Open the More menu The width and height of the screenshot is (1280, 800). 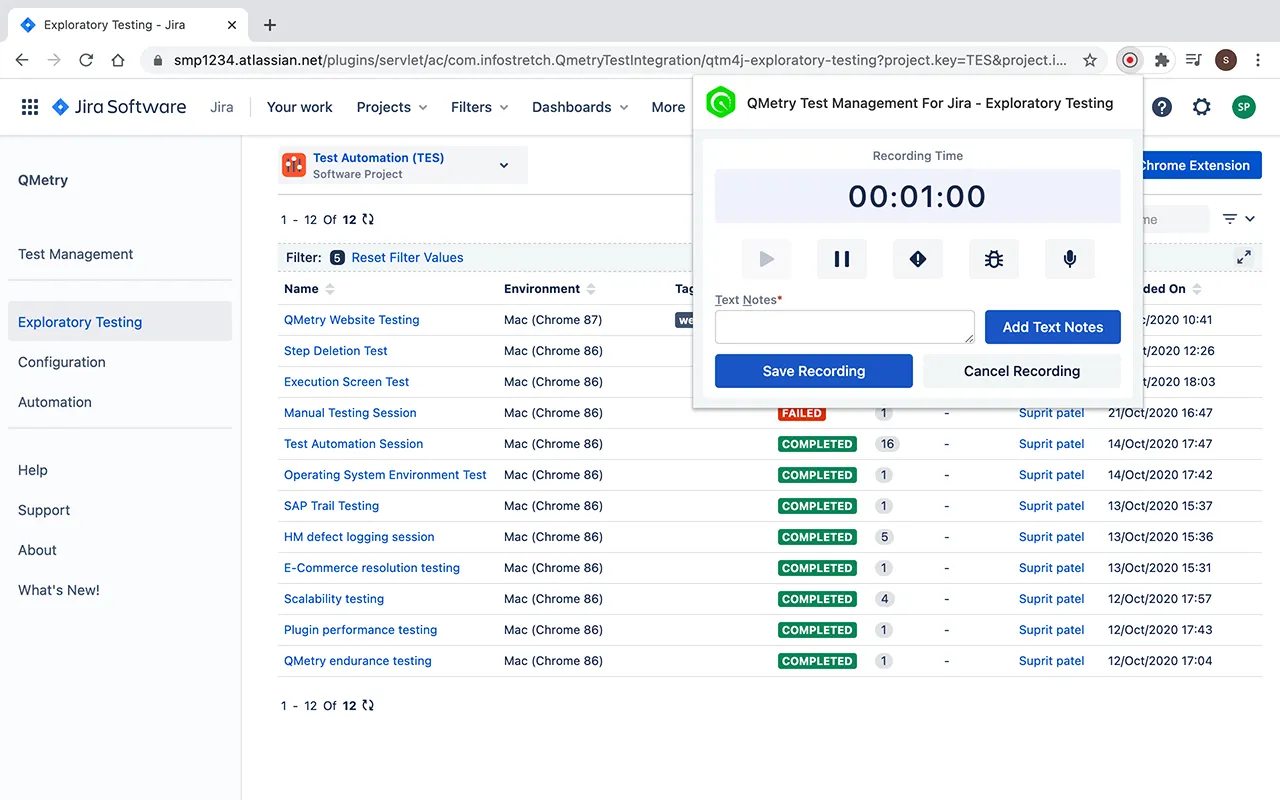click(x=668, y=107)
